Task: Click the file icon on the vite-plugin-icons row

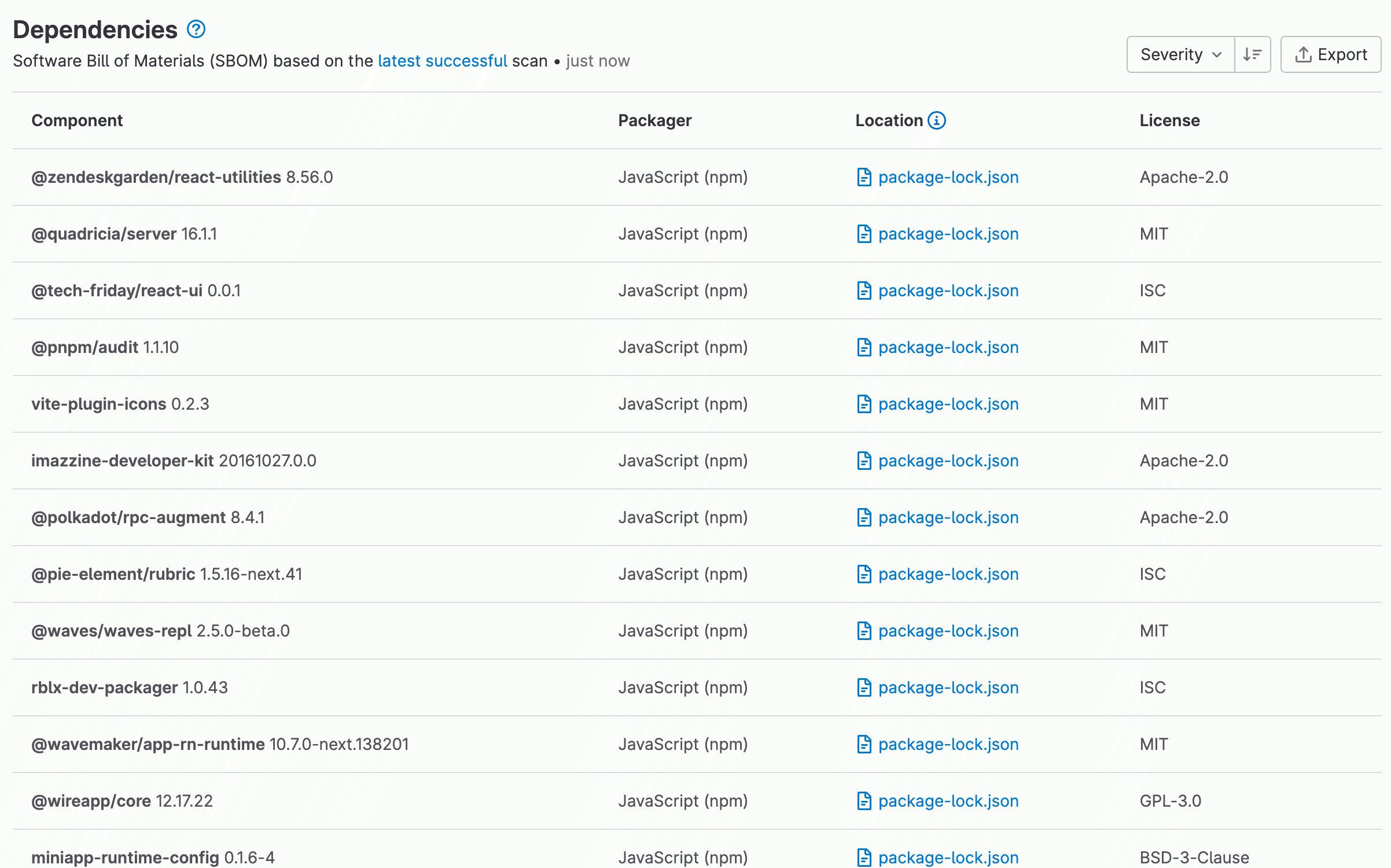Action: click(x=863, y=404)
